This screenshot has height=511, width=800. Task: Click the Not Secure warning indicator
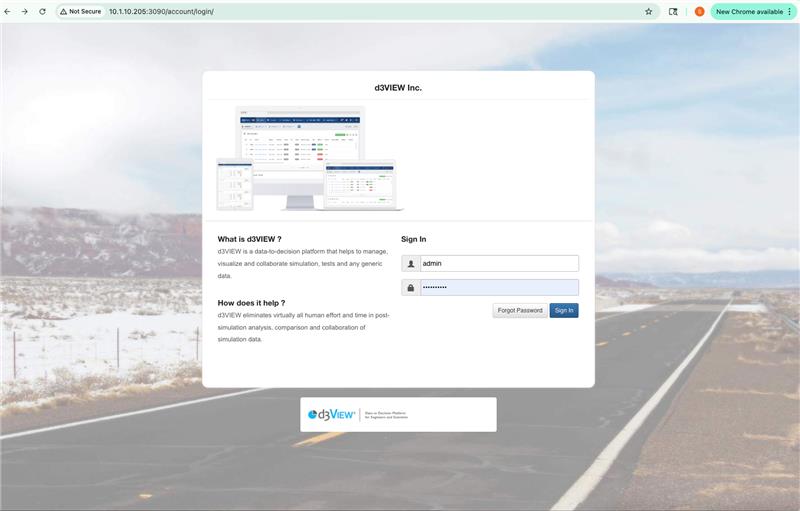click(80, 11)
